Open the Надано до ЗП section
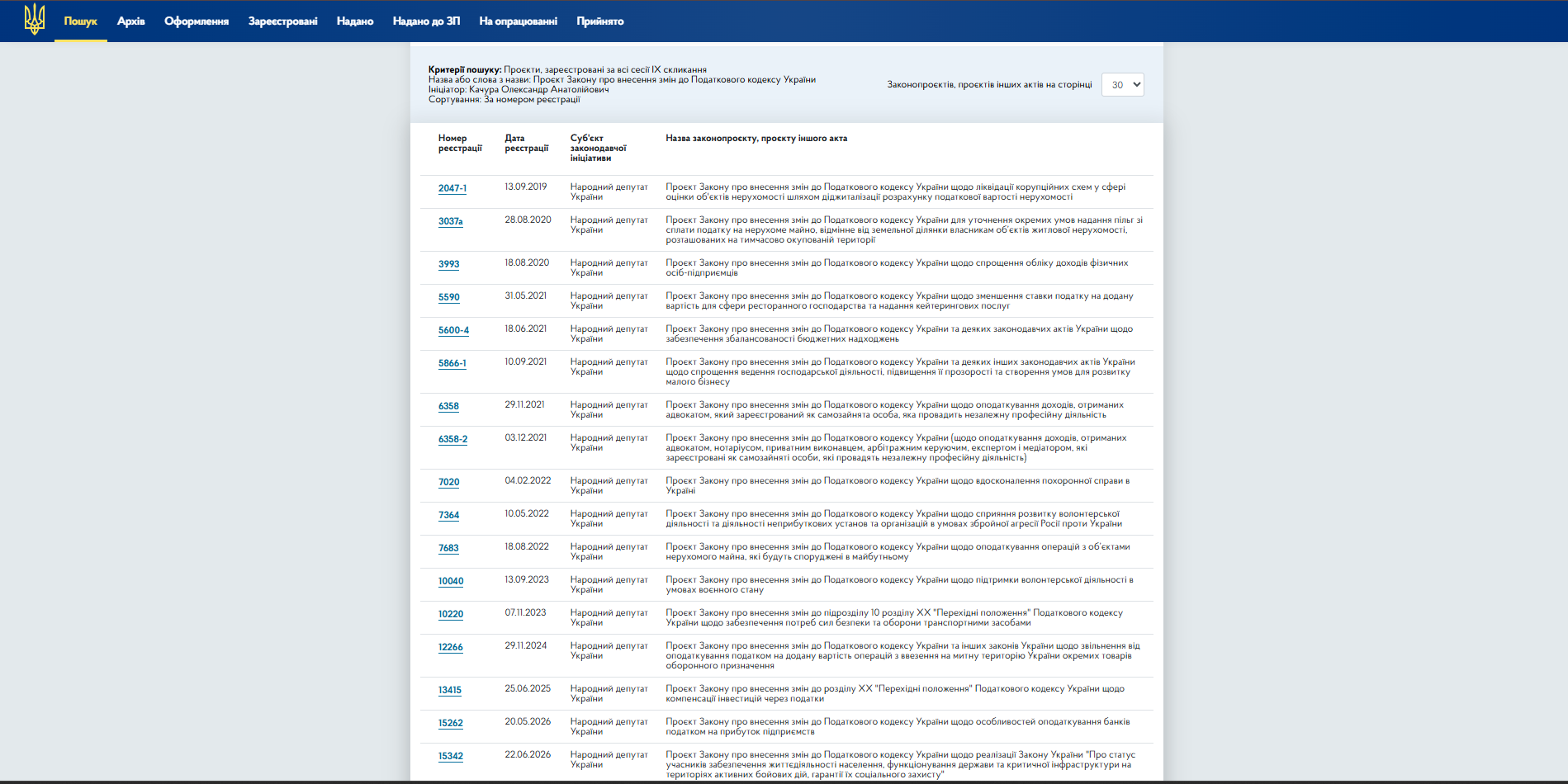This screenshot has height=784, width=1568. (x=427, y=21)
